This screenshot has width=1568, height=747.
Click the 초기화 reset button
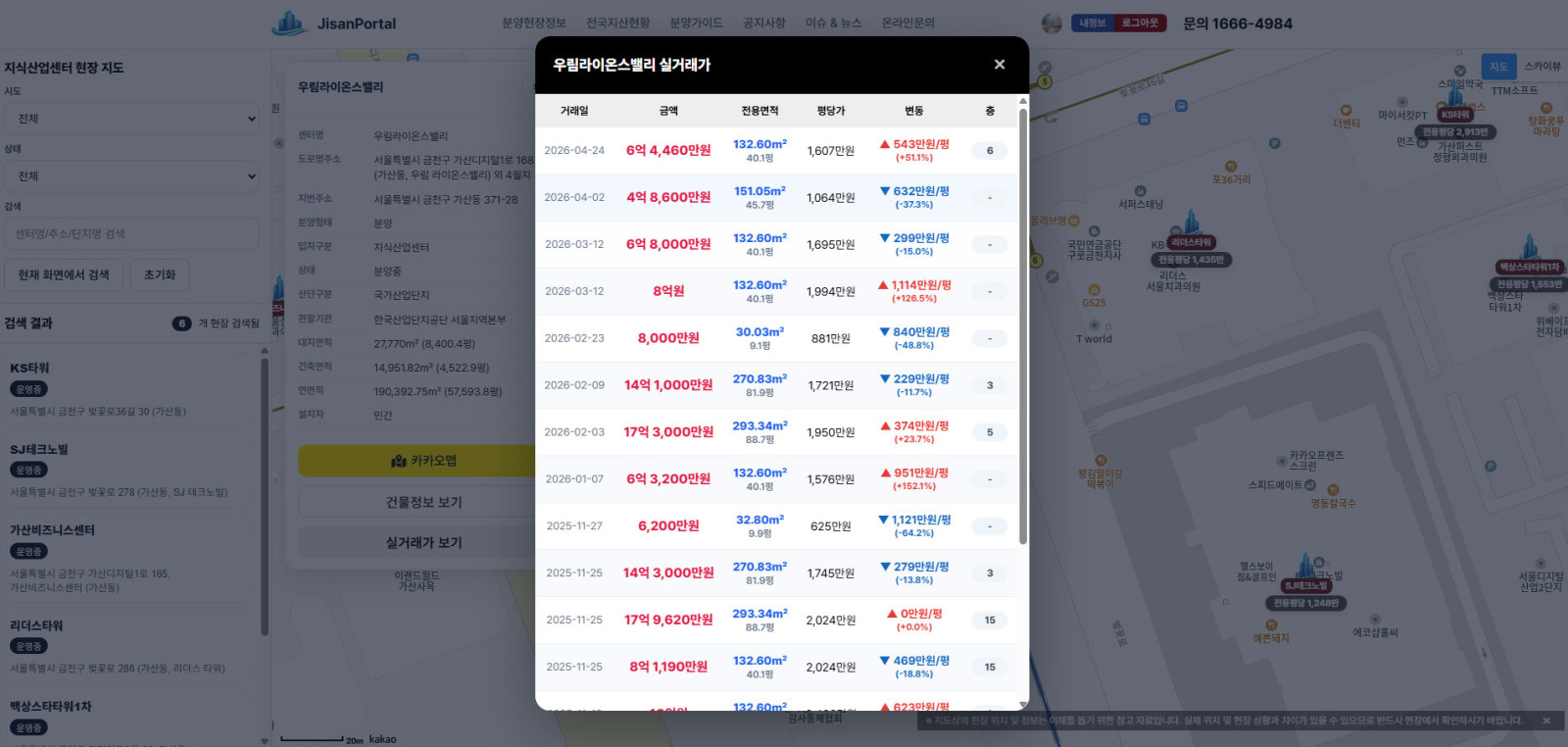tap(160, 274)
